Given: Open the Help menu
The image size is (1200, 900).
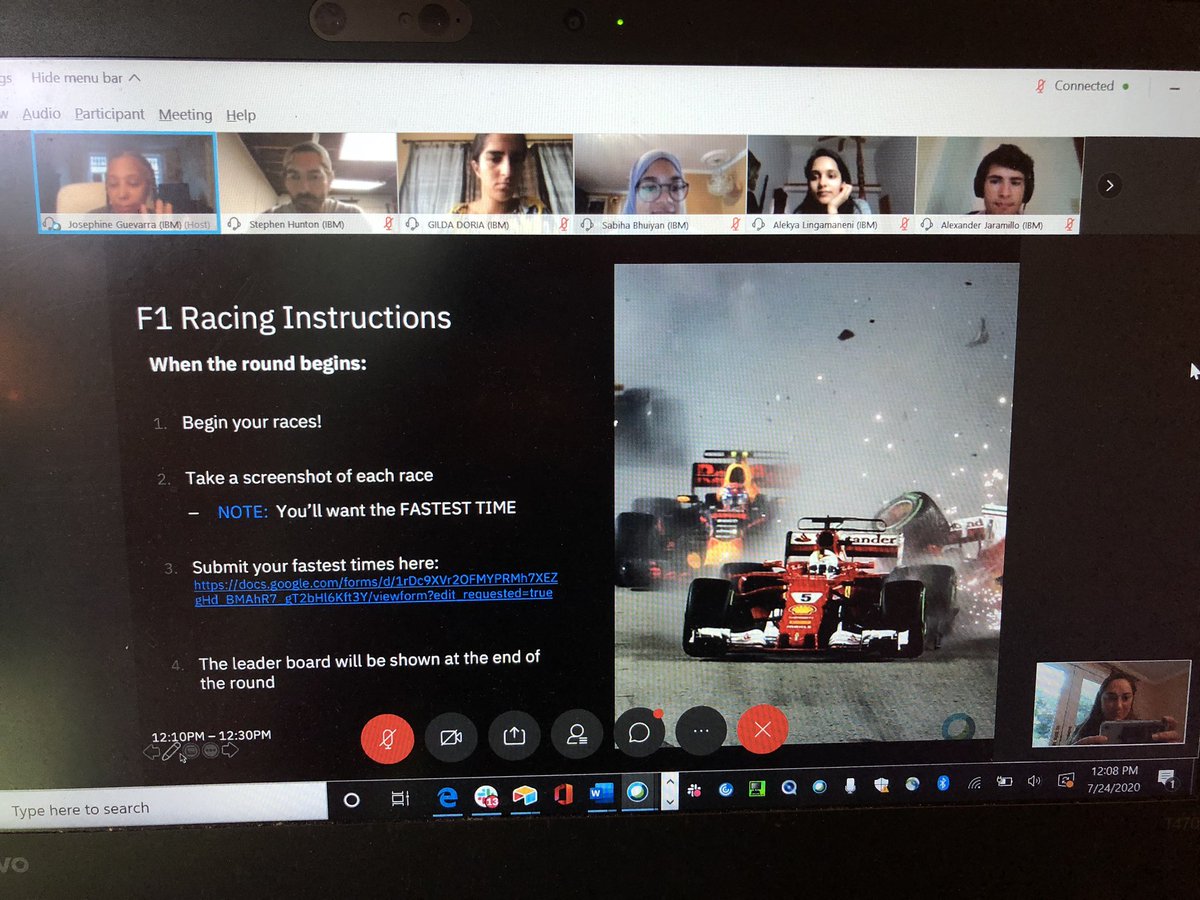Looking at the screenshot, I should [x=240, y=115].
